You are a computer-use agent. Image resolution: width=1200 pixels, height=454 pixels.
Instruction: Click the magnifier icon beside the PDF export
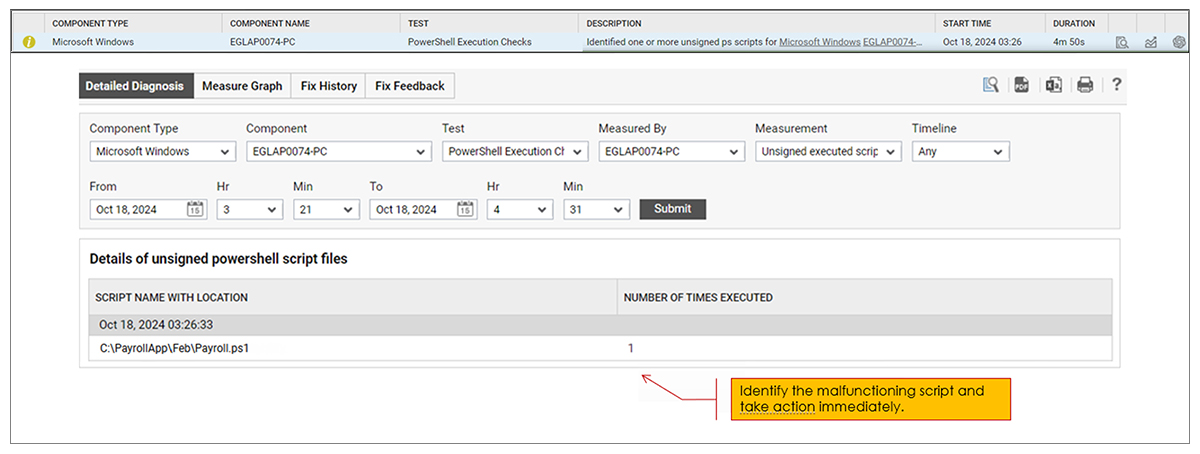pos(990,86)
